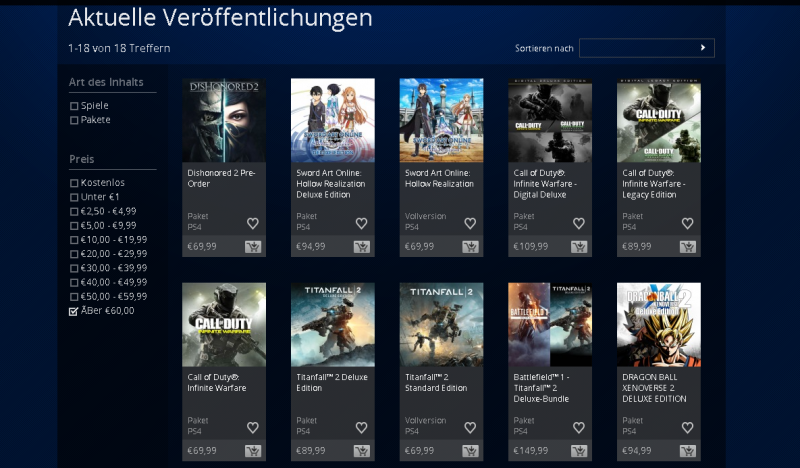Add Dishonored 2 Pre-Order to cart
This screenshot has height=468, width=800.
253,247
